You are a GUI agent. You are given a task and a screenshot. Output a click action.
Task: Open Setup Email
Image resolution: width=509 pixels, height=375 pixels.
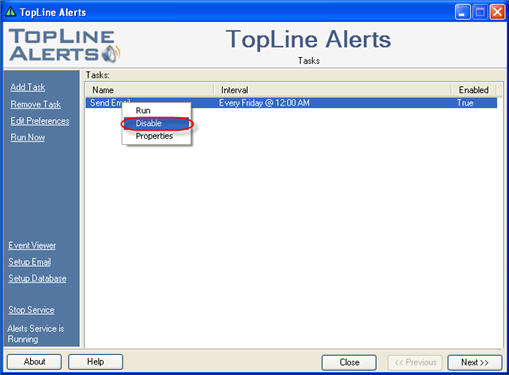point(30,262)
